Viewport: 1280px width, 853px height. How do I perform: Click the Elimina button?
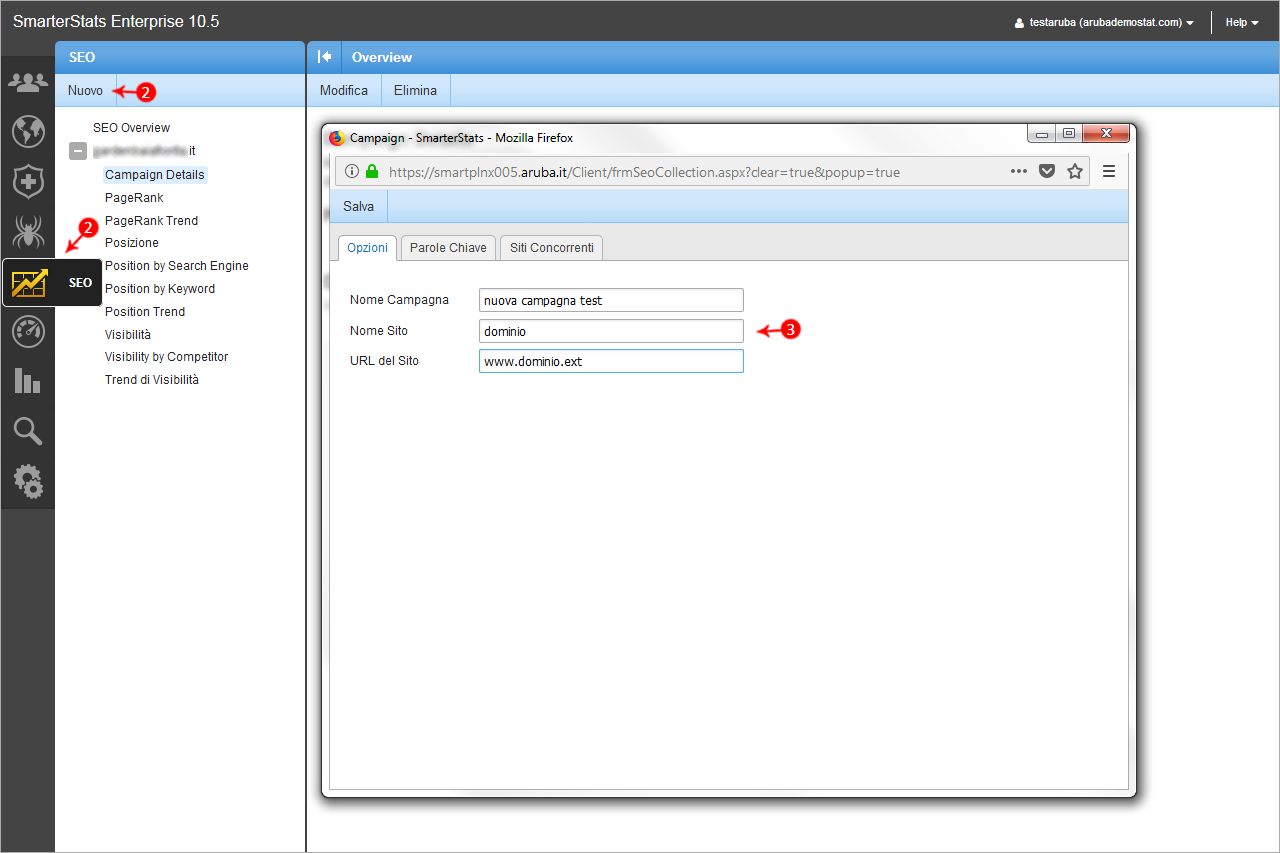(x=415, y=90)
